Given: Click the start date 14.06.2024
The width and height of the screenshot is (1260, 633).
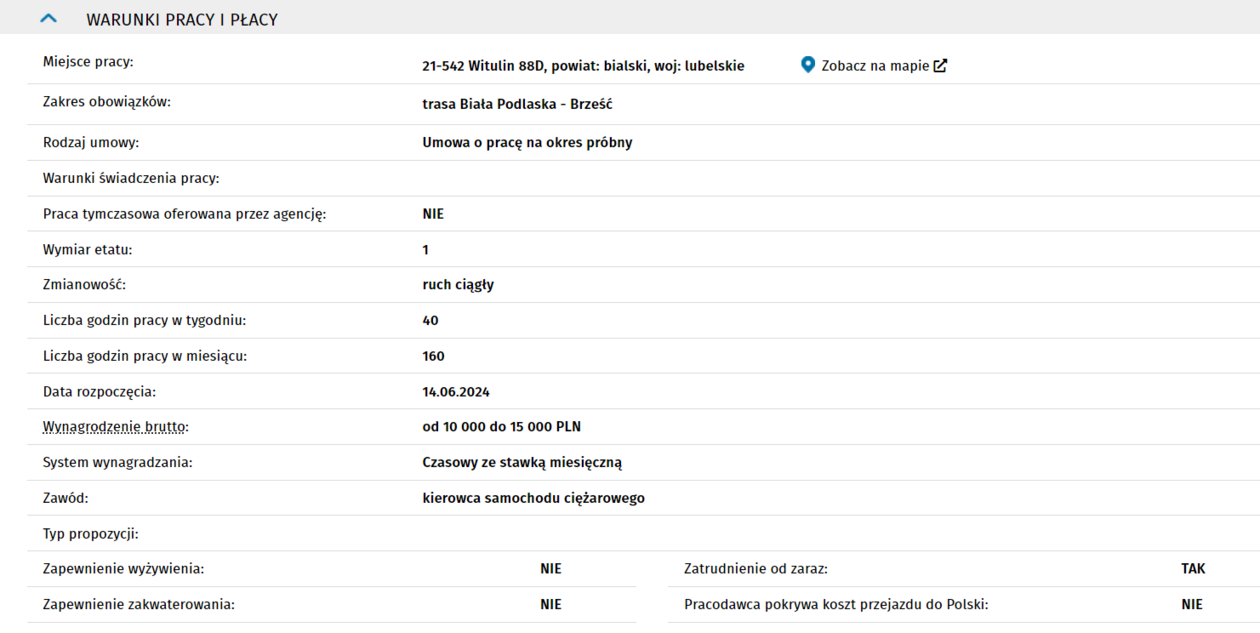Looking at the screenshot, I should click(x=456, y=392).
